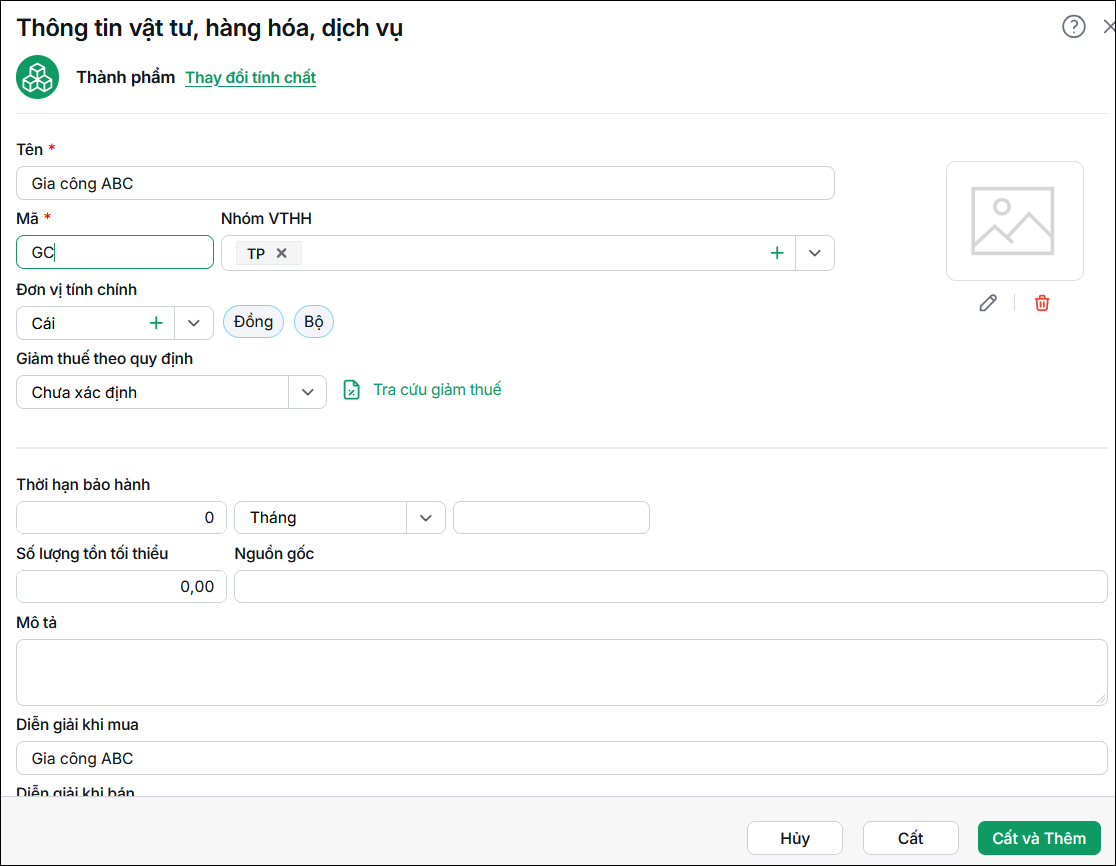The width and height of the screenshot is (1116, 866).
Task: Click the green Thành phẩm cubes icon
Action: pyautogui.click(x=37, y=77)
